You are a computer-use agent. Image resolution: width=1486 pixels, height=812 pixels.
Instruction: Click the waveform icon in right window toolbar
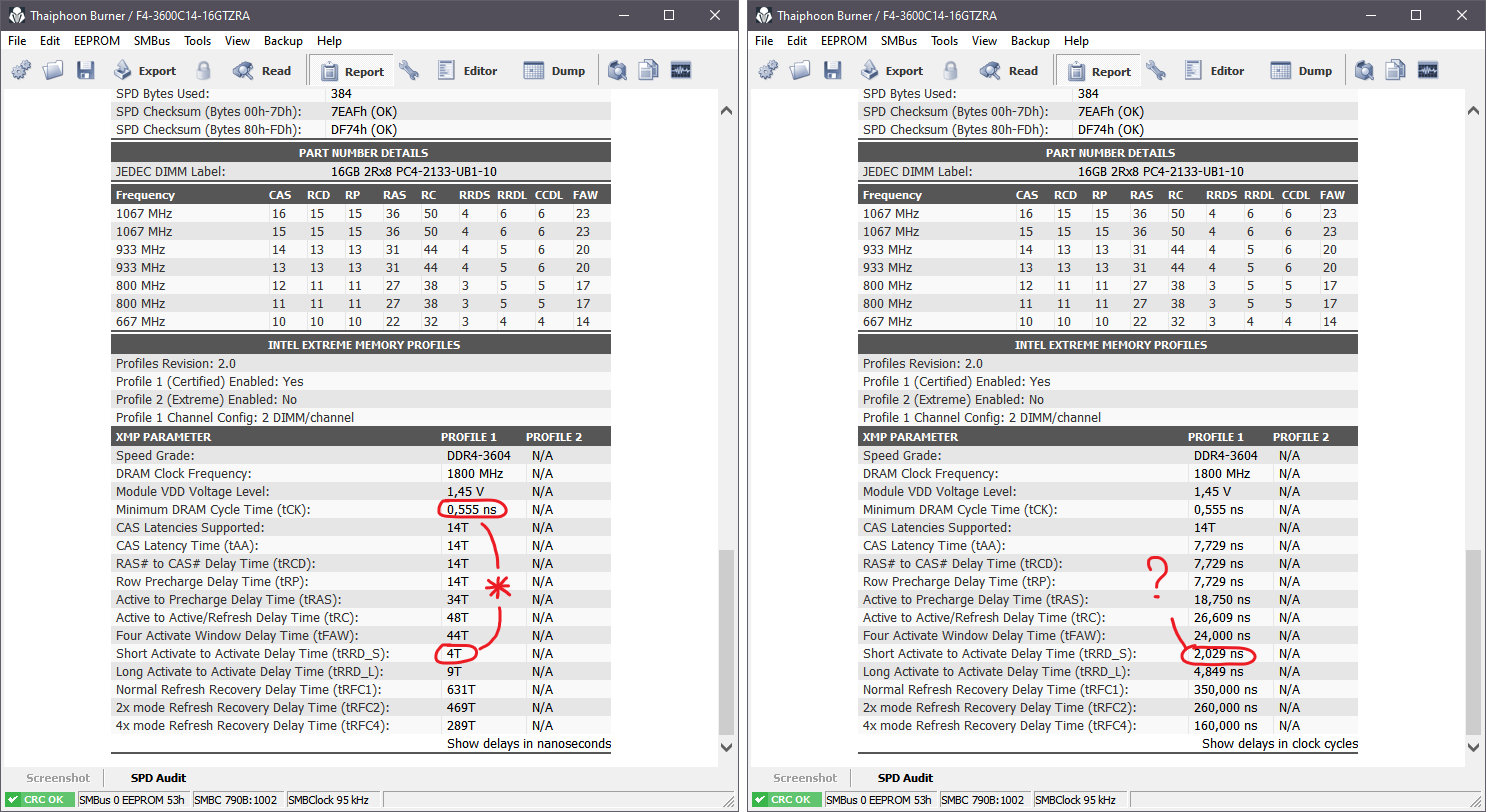[1428, 70]
